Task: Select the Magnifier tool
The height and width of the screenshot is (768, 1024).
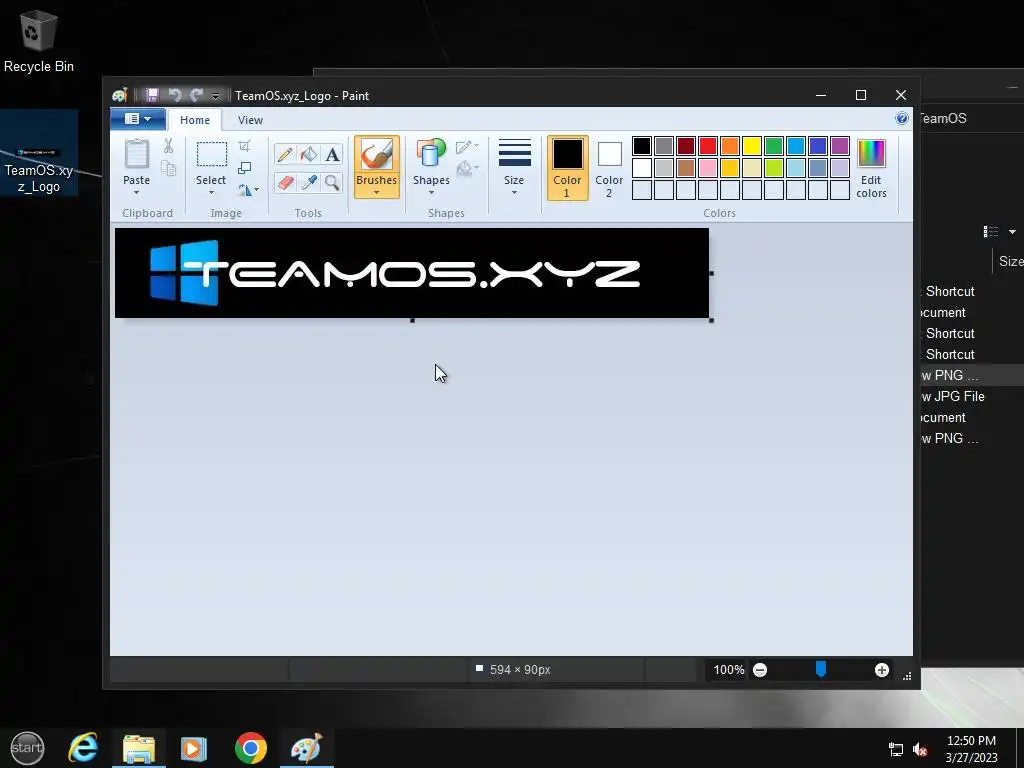Action: coord(332,182)
